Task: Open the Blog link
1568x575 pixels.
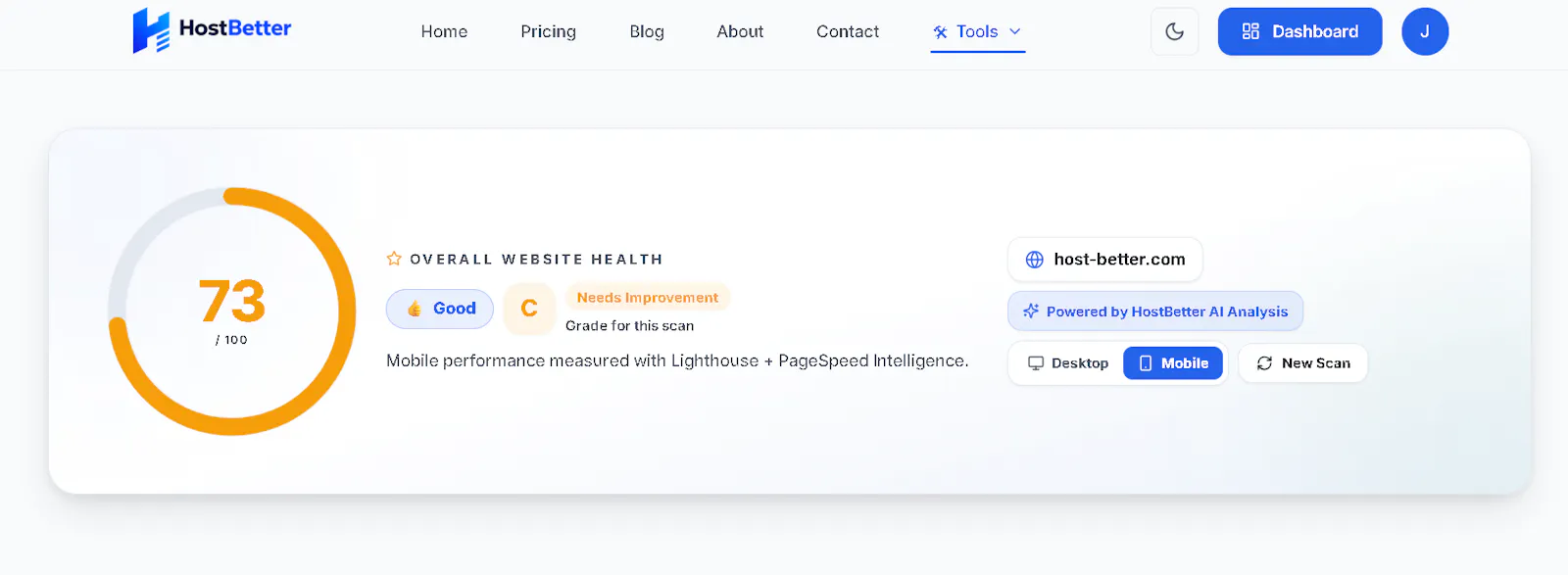Action: point(647,31)
